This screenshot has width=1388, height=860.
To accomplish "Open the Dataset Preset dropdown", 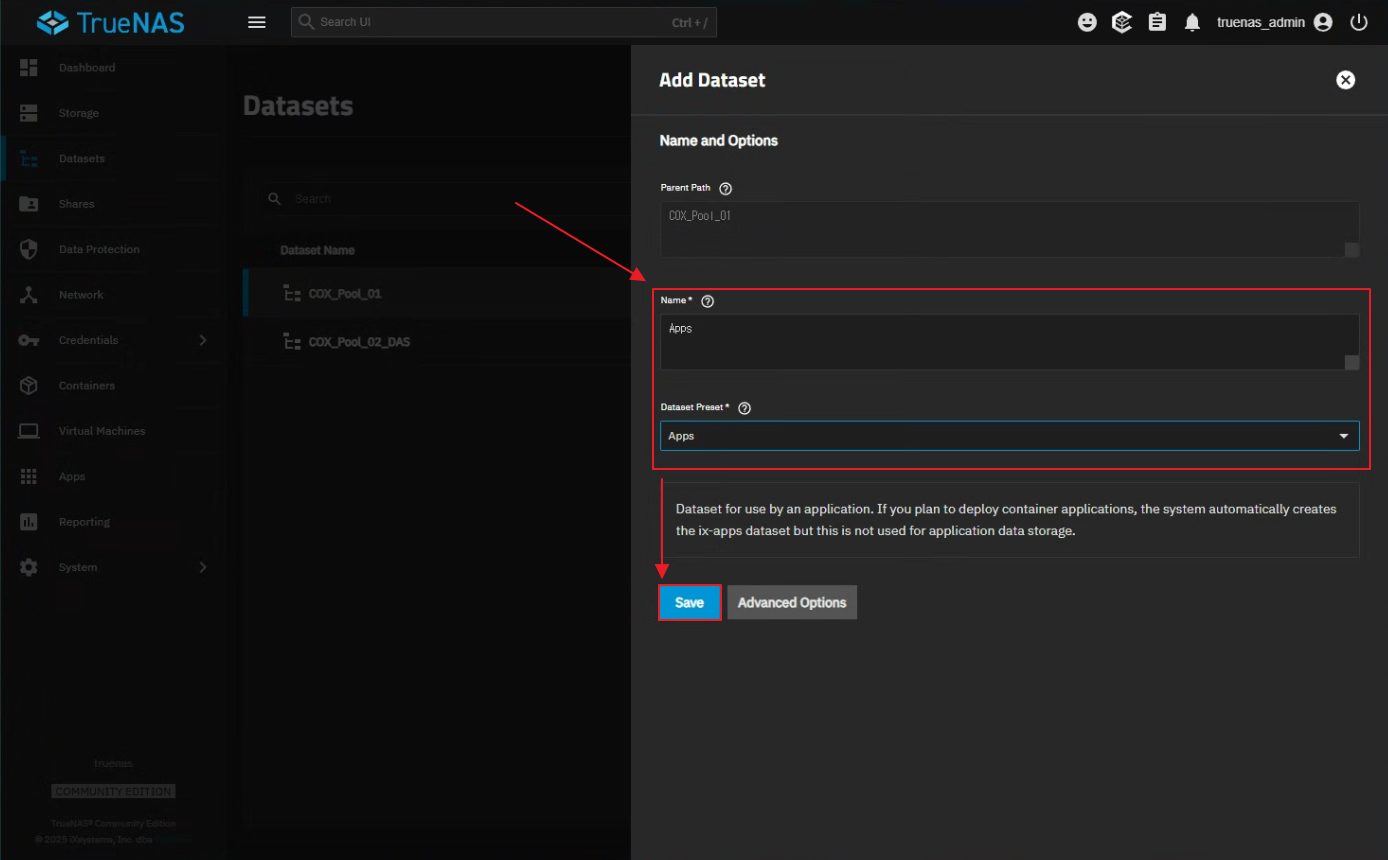I will pos(1009,436).
